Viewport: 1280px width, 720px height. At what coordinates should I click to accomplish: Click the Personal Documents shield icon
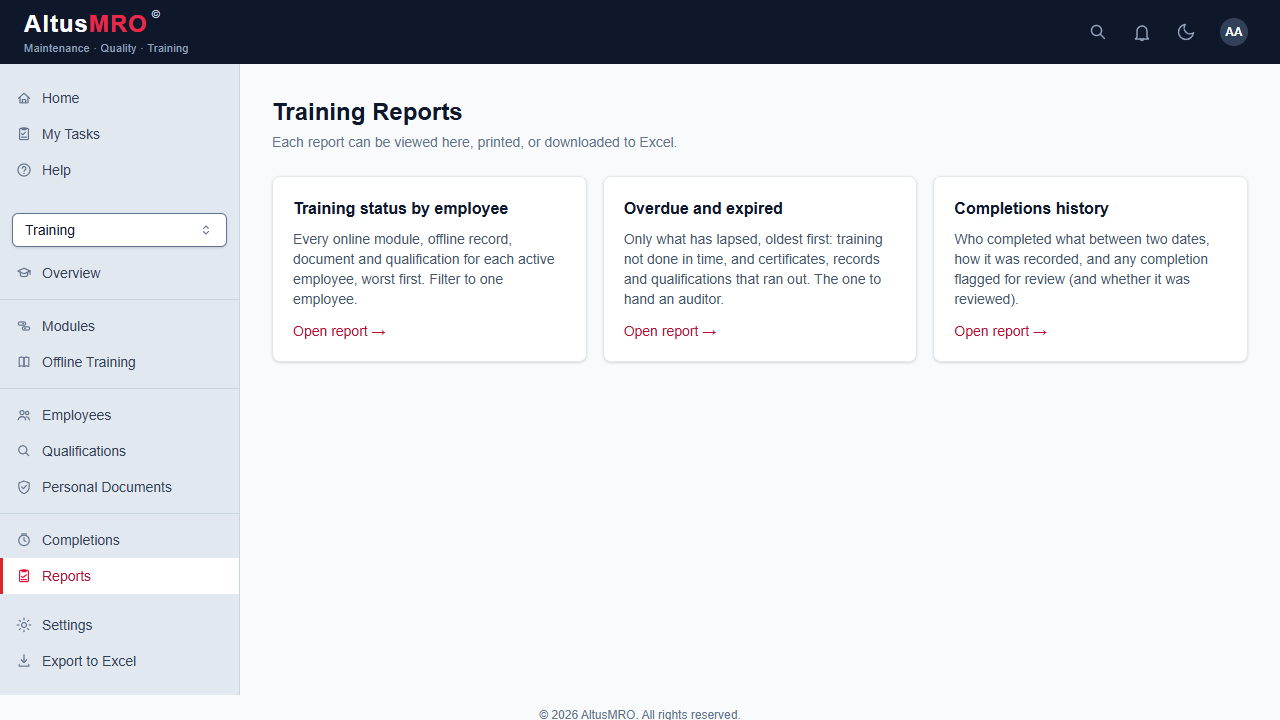(x=24, y=487)
